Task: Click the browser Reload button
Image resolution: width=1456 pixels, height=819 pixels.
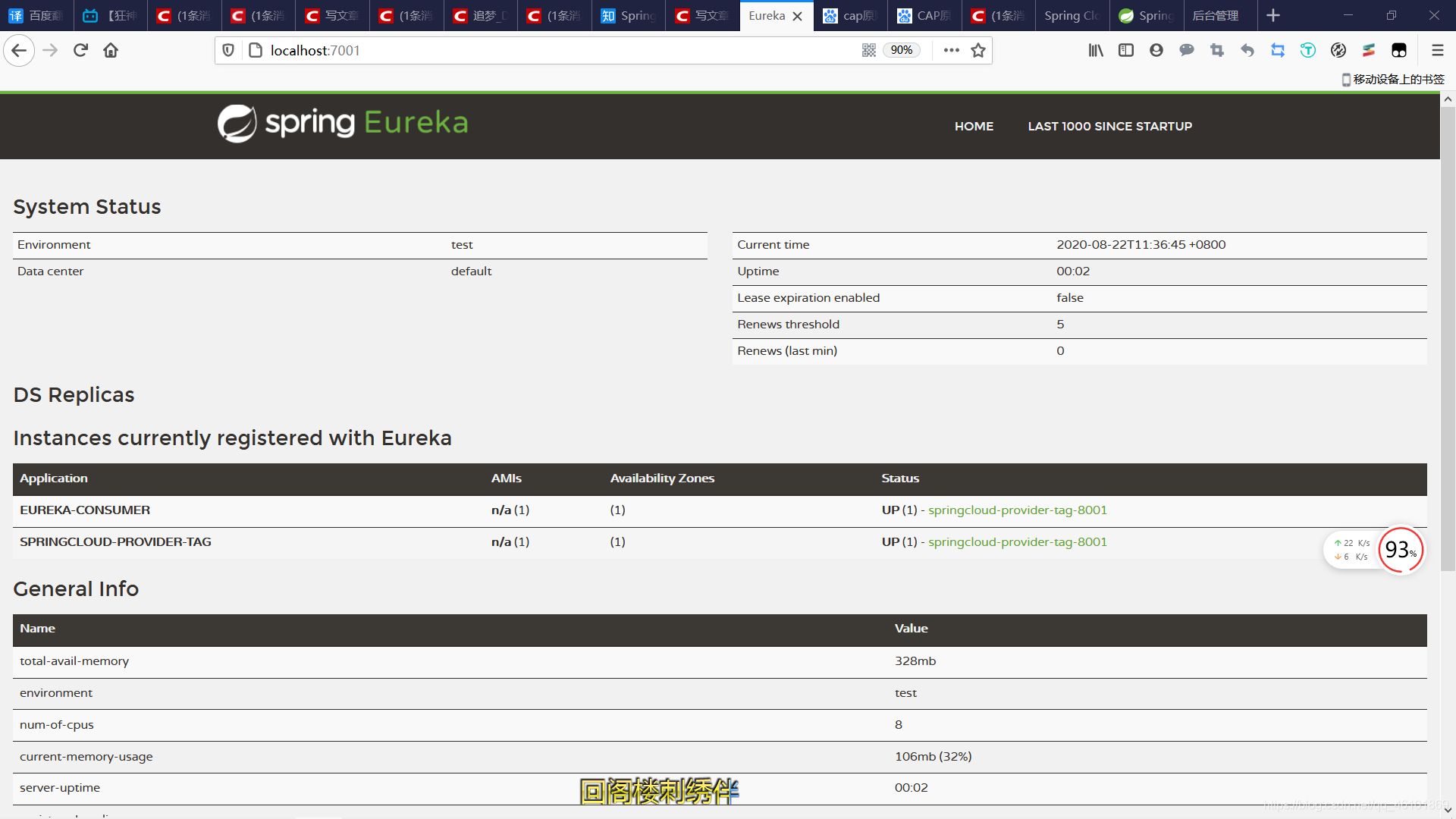Action: pyautogui.click(x=80, y=50)
